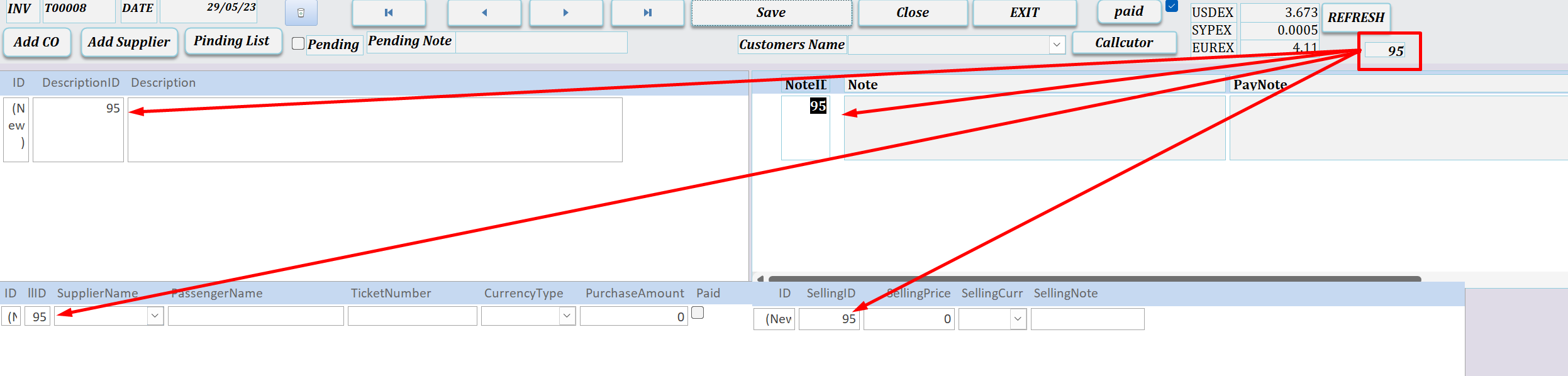1568x376 pixels.
Task: Open the Callcutor button
Action: (x=1124, y=43)
